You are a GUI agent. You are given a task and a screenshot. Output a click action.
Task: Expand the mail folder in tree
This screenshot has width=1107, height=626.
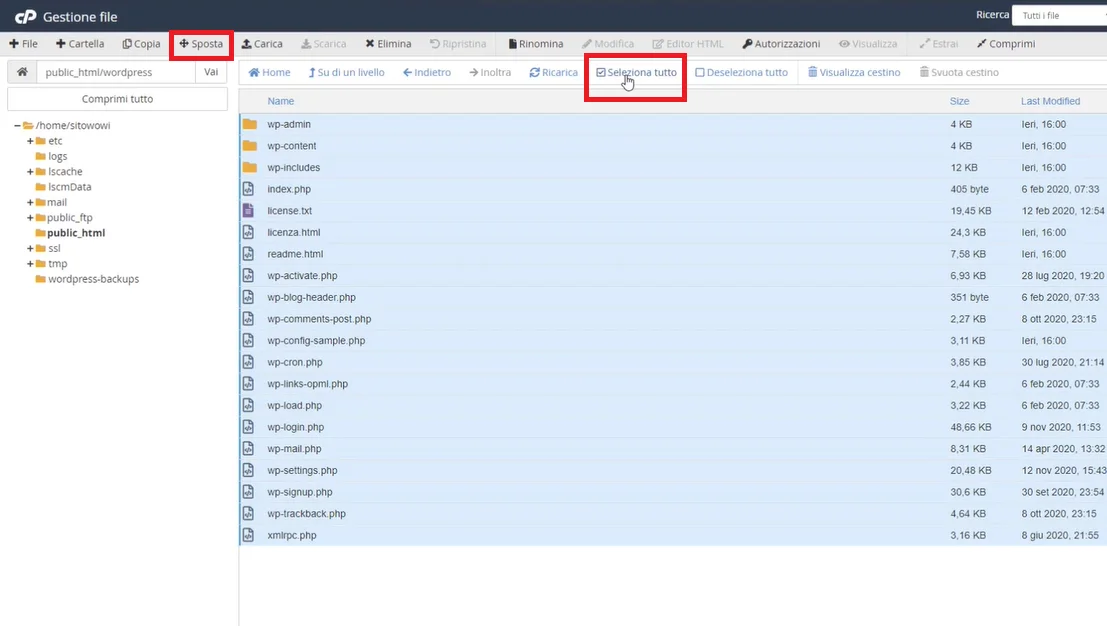30,203
